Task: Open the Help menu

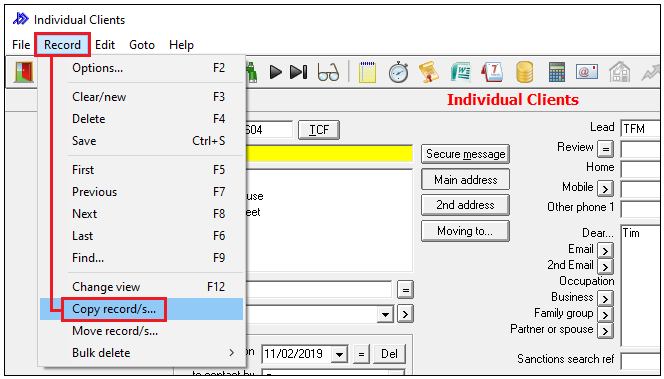Action: point(181,45)
